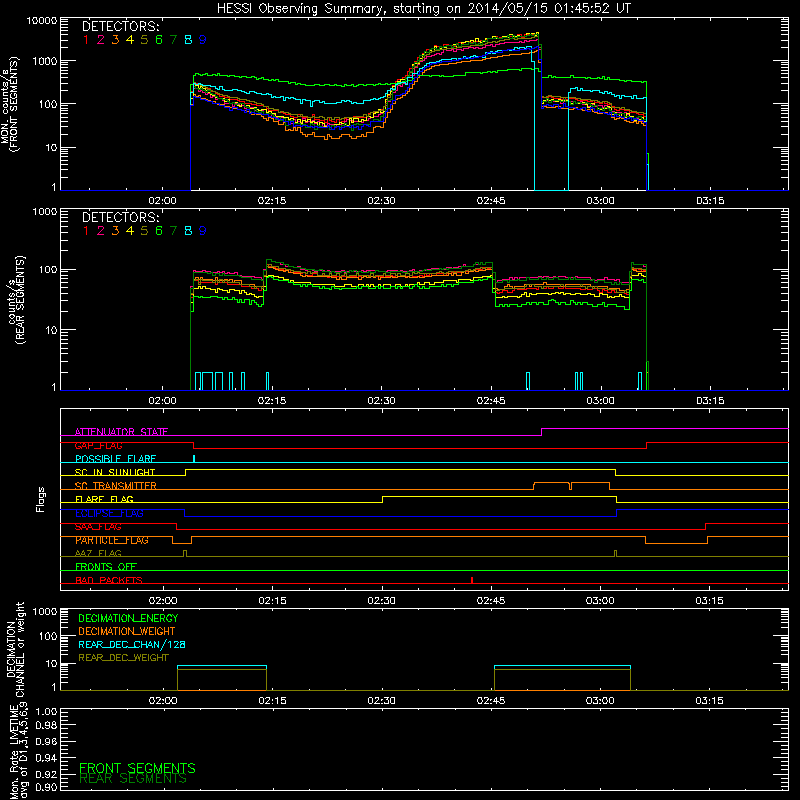800x800 pixels.
Task: Click the 0.90 tick on livetime axis
Action: pos(46,787)
